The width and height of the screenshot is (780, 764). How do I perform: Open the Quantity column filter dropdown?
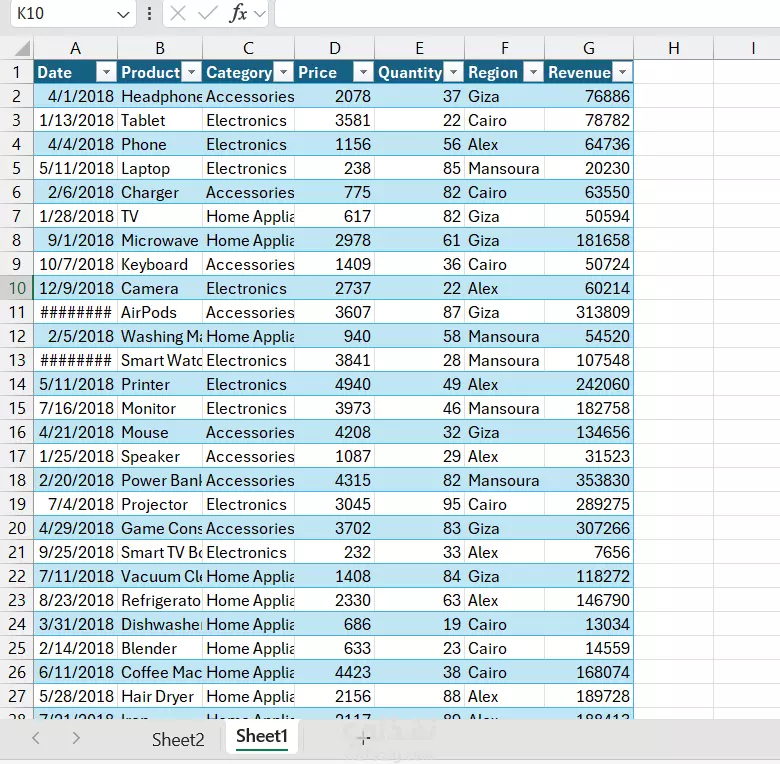[x=453, y=73]
